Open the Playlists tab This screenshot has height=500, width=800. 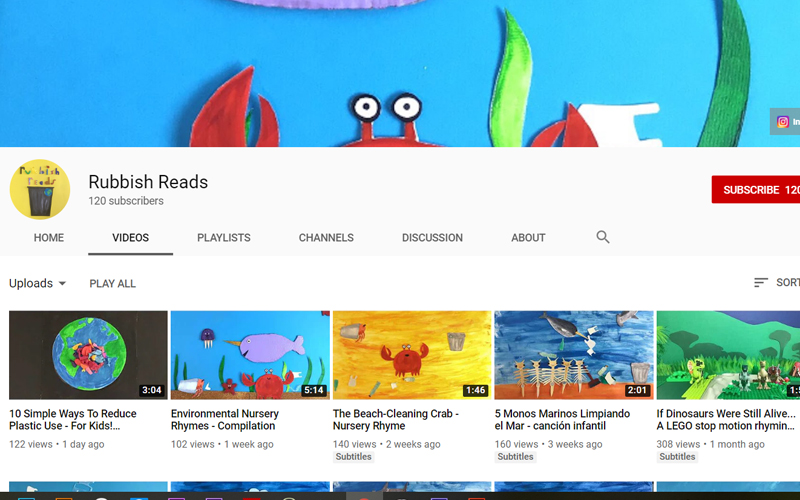224,238
